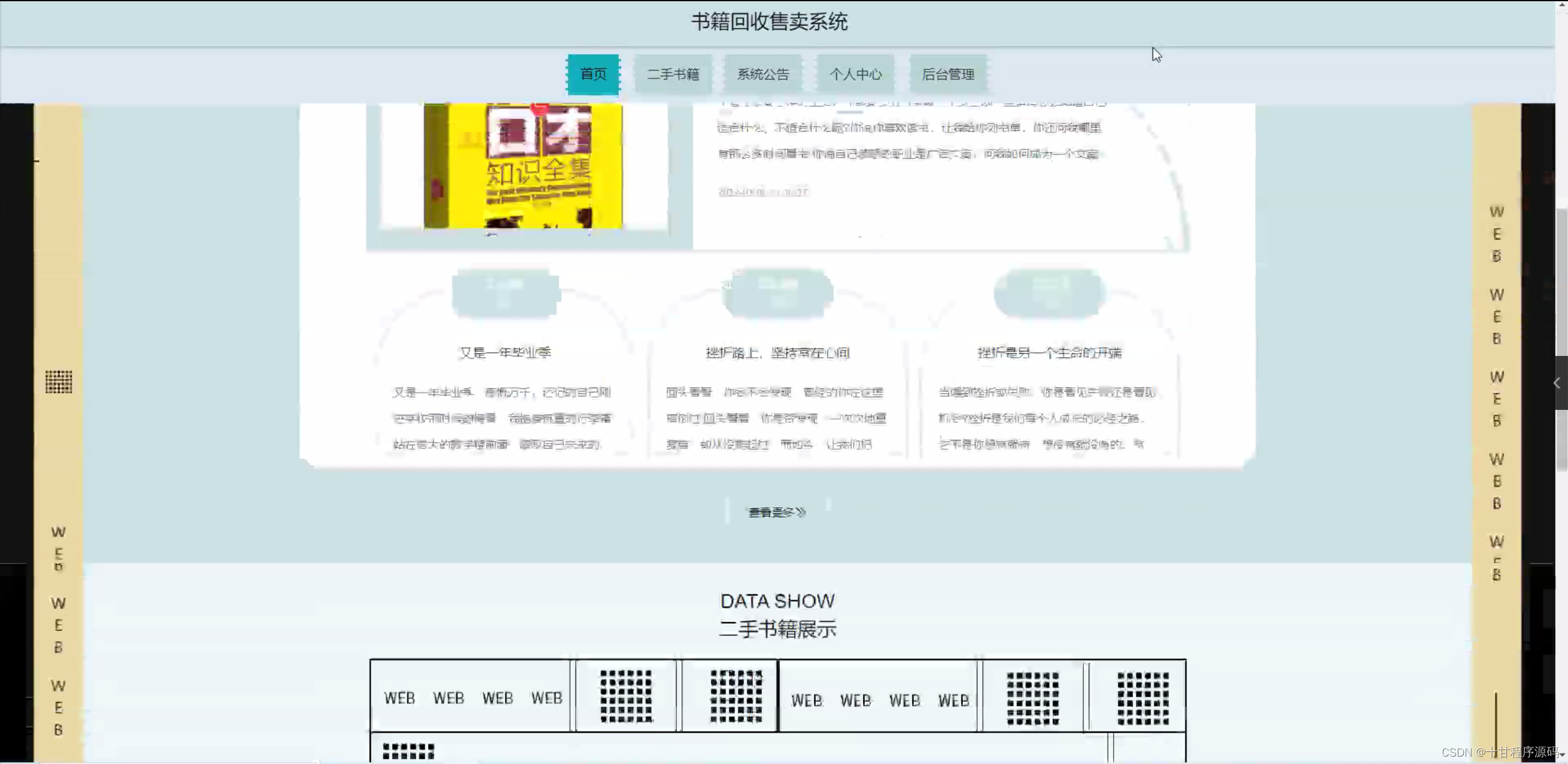Switch to the 二手书籍 tab
Image resolution: width=1568 pixels, height=764 pixels.
tap(672, 74)
